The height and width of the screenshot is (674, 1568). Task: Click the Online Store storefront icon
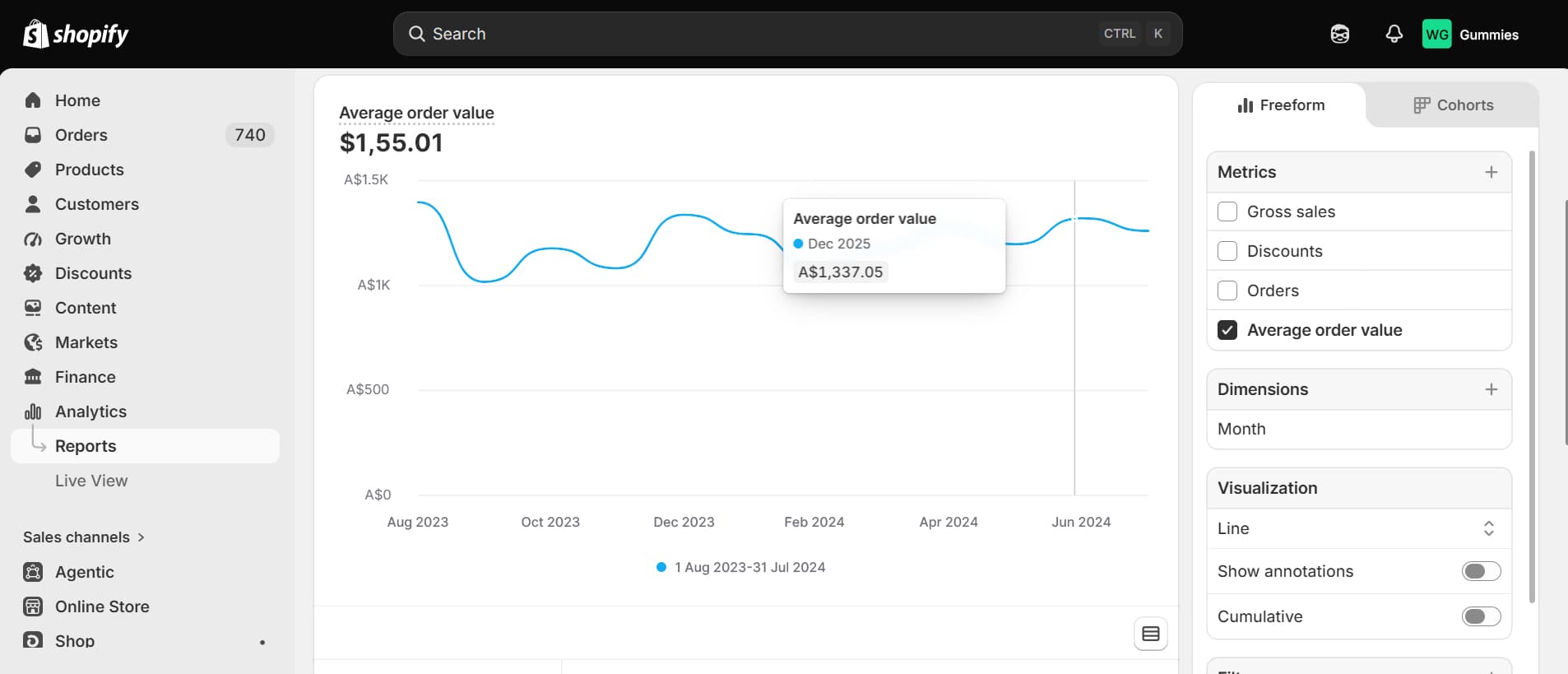(x=33, y=607)
